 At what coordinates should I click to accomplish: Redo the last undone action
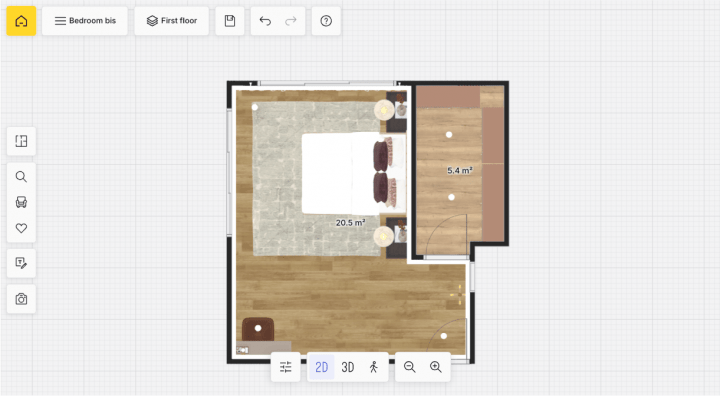[x=291, y=21]
